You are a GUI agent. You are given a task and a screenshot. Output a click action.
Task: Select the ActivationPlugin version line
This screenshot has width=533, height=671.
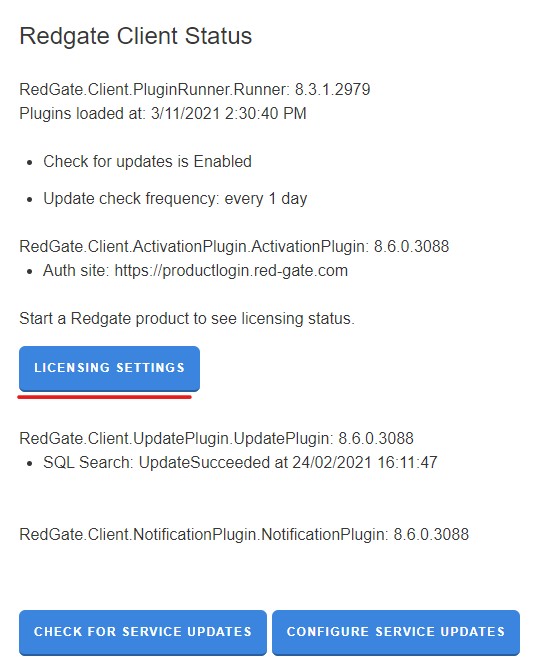pyautogui.click(x=234, y=247)
